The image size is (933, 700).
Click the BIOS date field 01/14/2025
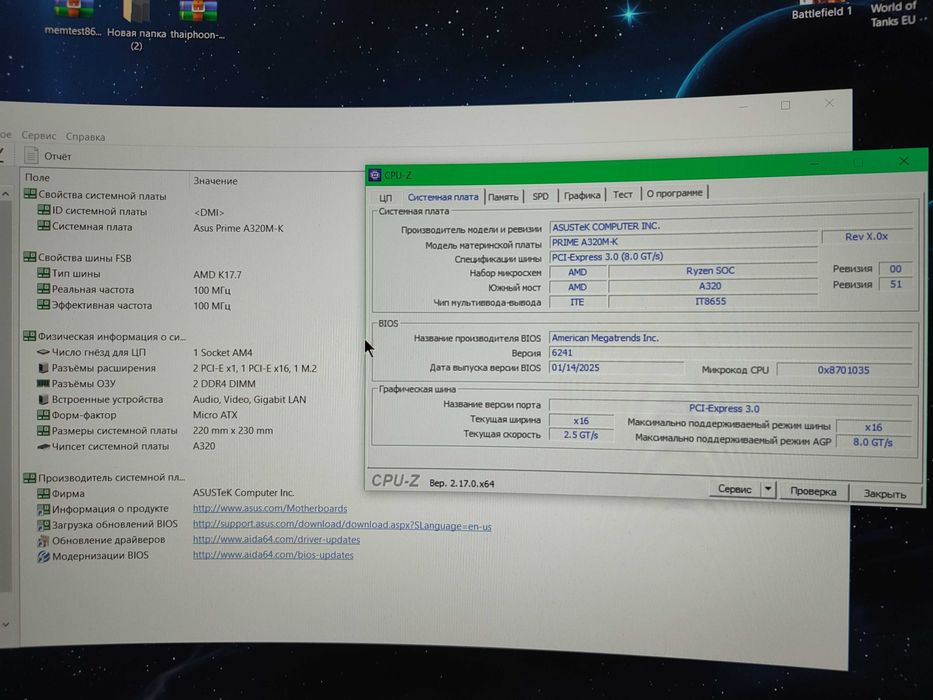tap(616, 368)
